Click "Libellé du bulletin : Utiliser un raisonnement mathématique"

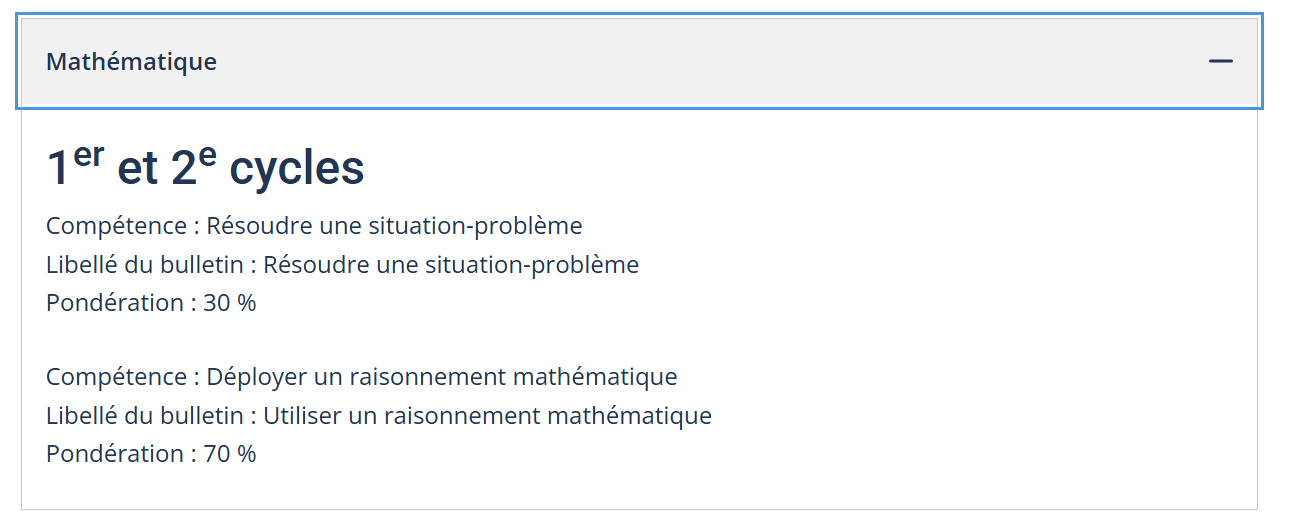(379, 416)
